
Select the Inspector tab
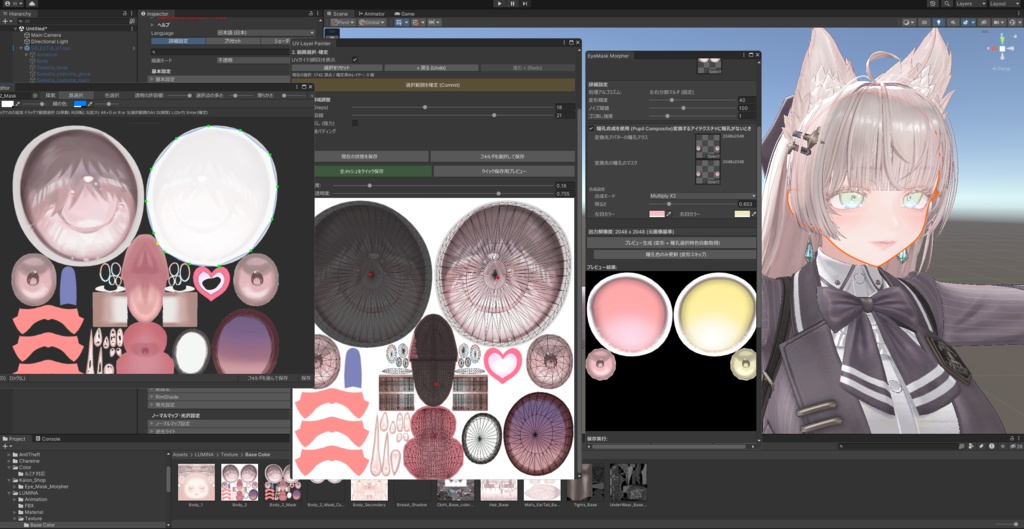coord(155,14)
